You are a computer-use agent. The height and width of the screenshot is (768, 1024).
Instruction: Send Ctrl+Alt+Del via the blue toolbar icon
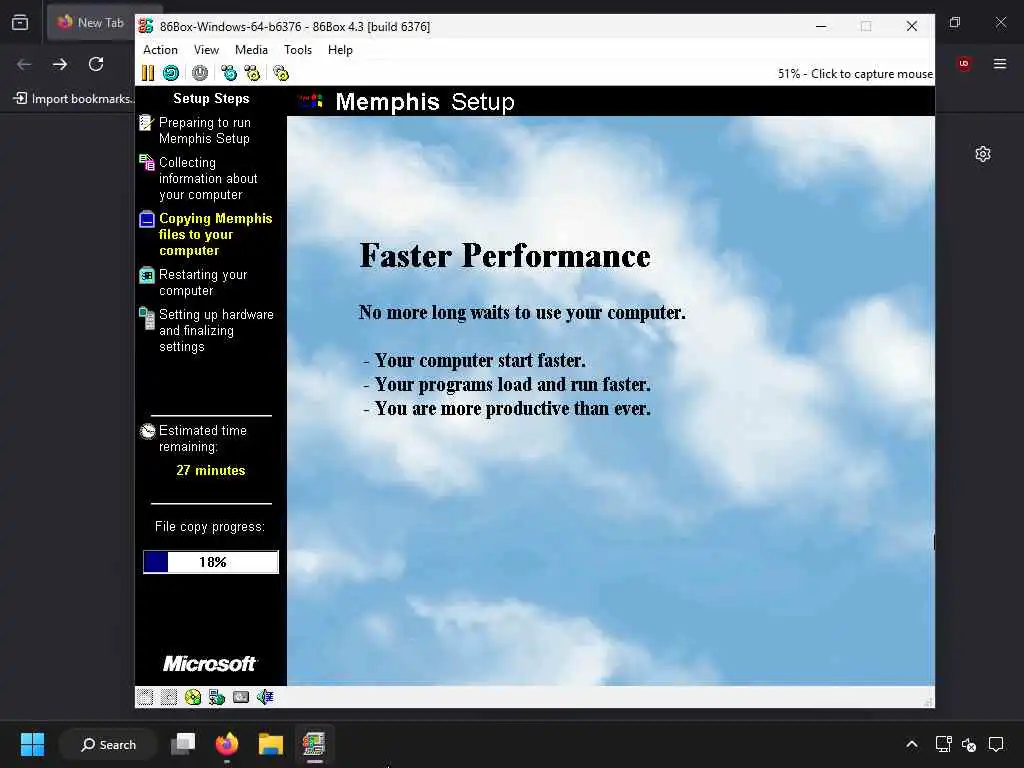(229, 73)
